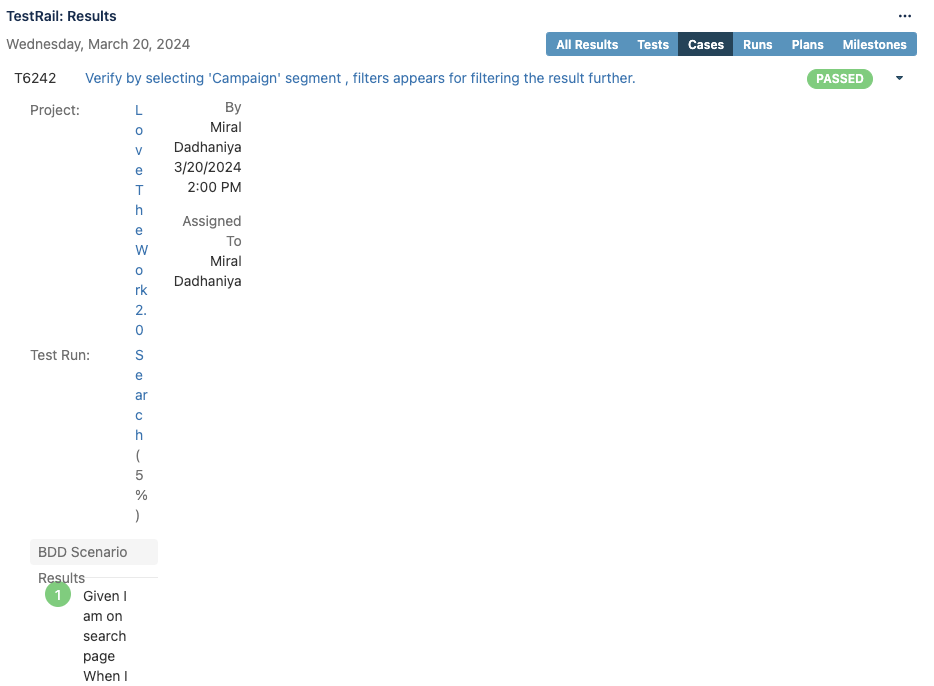Click the Test Run: label
Viewport: 934px width, 686px height.
pyautogui.click(x=60, y=355)
